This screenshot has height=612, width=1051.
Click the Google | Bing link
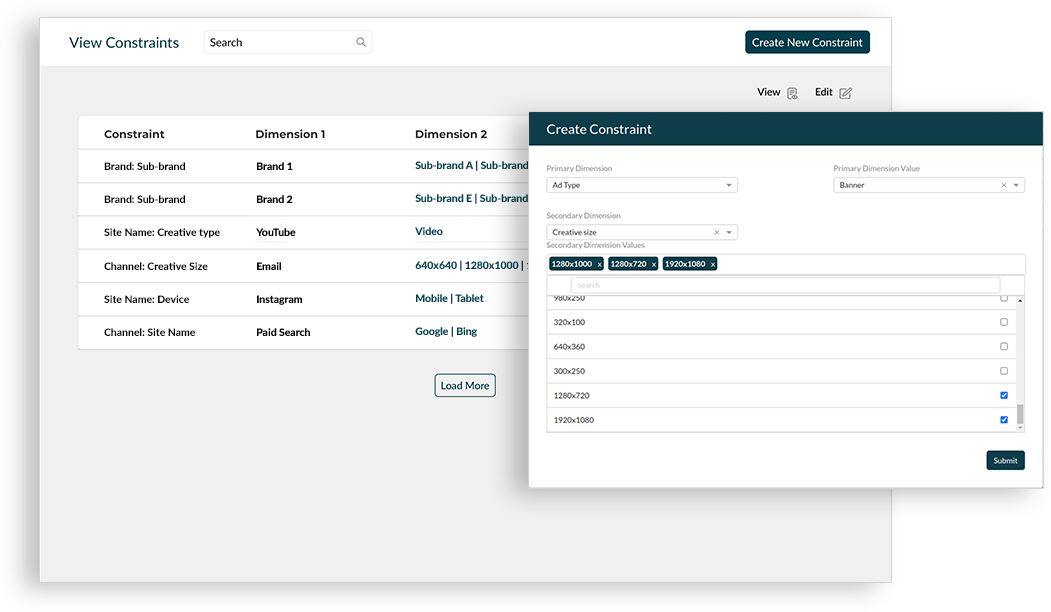(x=446, y=331)
